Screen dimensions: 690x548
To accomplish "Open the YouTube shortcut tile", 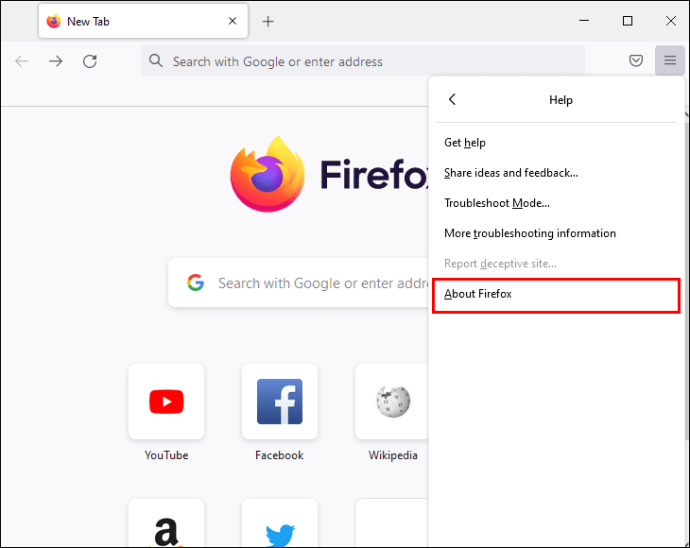I will coord(166,401).
